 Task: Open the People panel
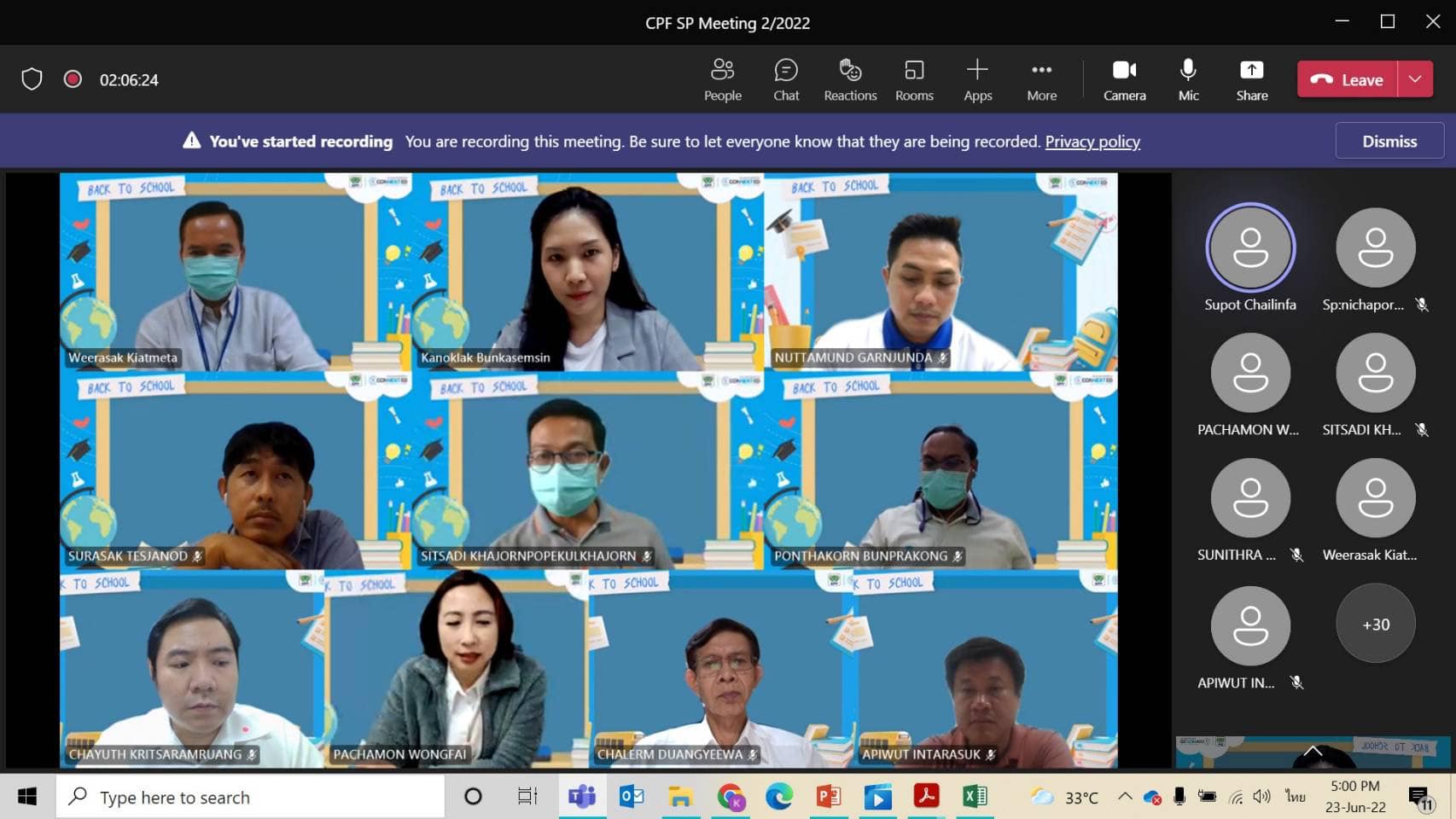pyautogui.click(x=722, y=79)
